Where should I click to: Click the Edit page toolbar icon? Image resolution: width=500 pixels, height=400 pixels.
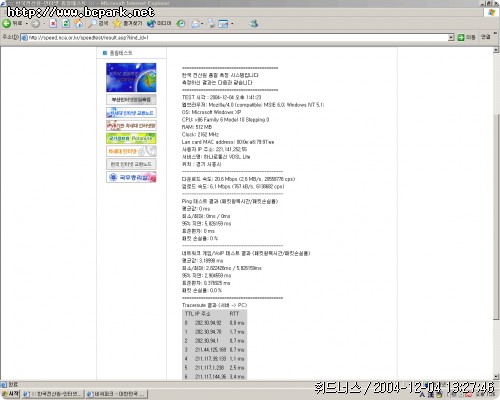[x=223, y=24]
